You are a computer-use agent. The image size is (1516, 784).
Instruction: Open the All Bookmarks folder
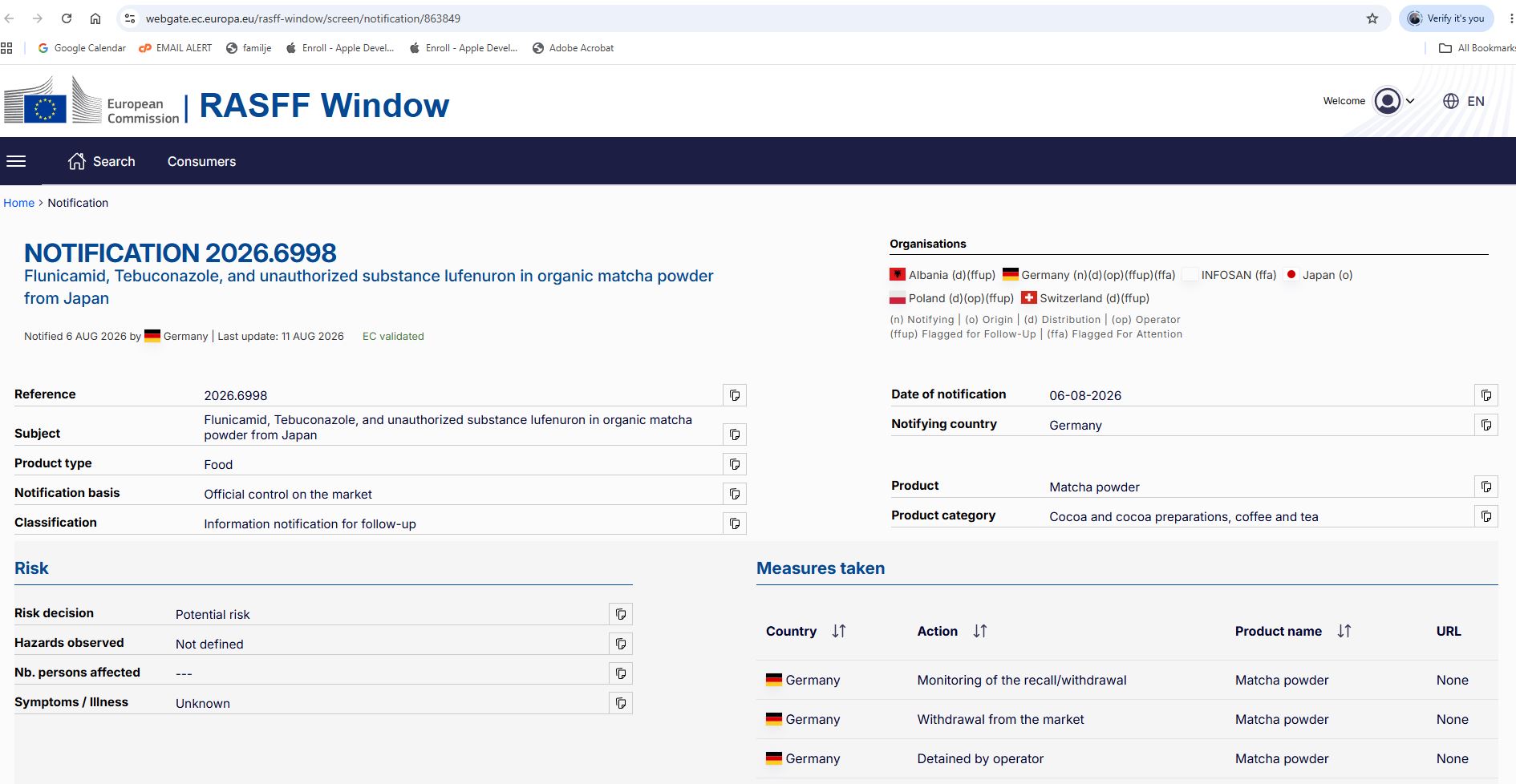(x=1477, y=48)
